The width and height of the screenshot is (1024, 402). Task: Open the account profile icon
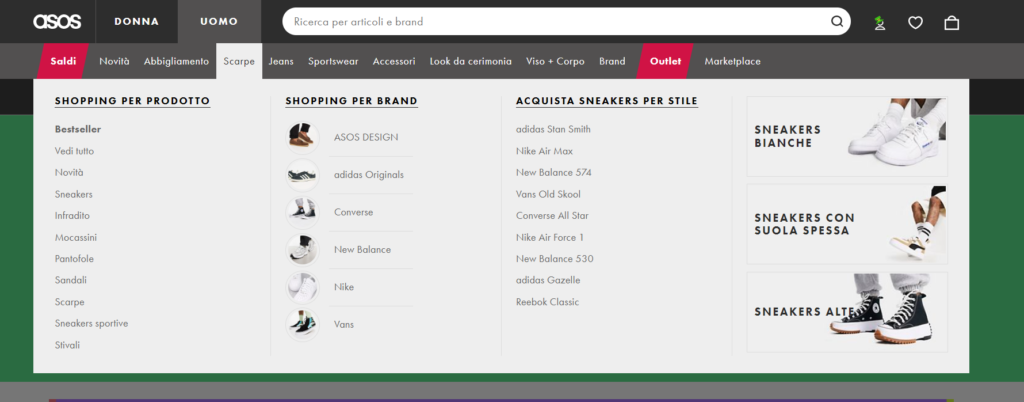(880, 22)
